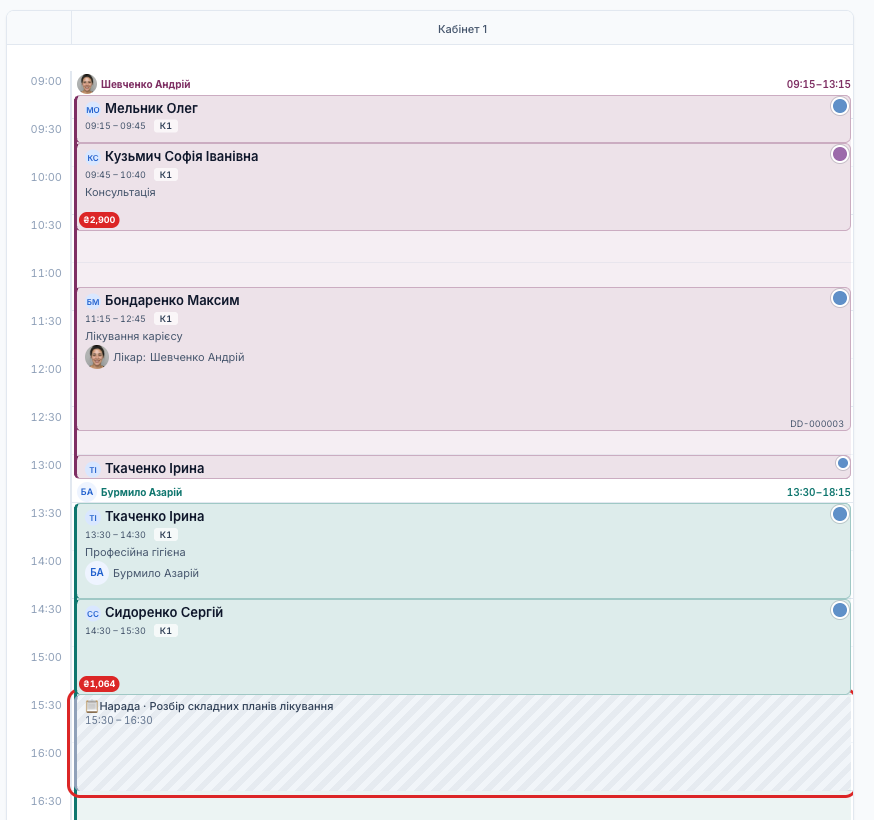Click the shift time range 09:15–13:15

[x=818, y=84]
